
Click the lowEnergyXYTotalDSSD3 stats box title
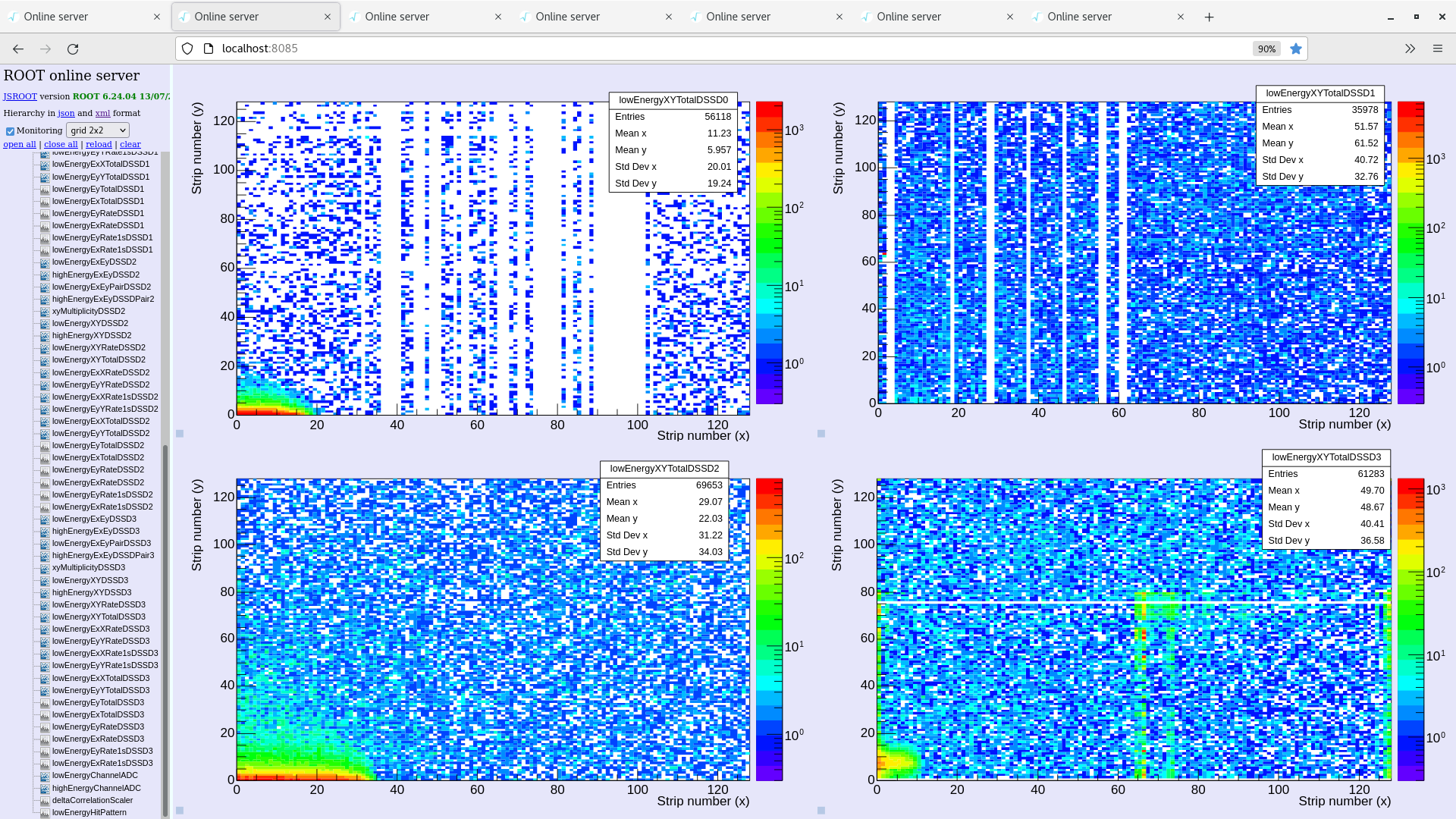(x=1326, y=457)
